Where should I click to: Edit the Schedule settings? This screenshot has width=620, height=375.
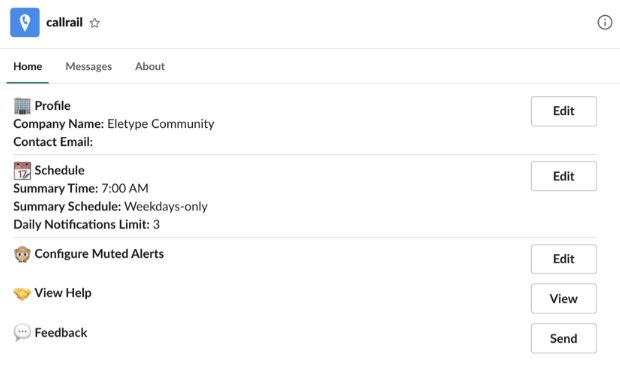pyautogui.click(x=563, y=176)
